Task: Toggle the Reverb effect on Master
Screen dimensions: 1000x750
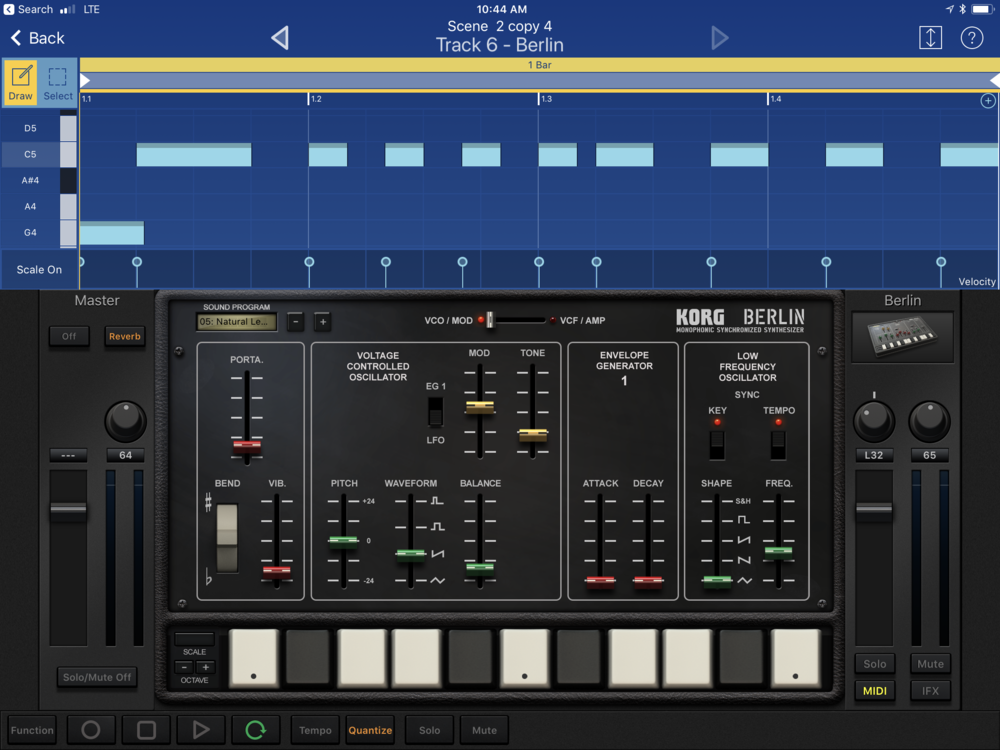Action: 125,336
